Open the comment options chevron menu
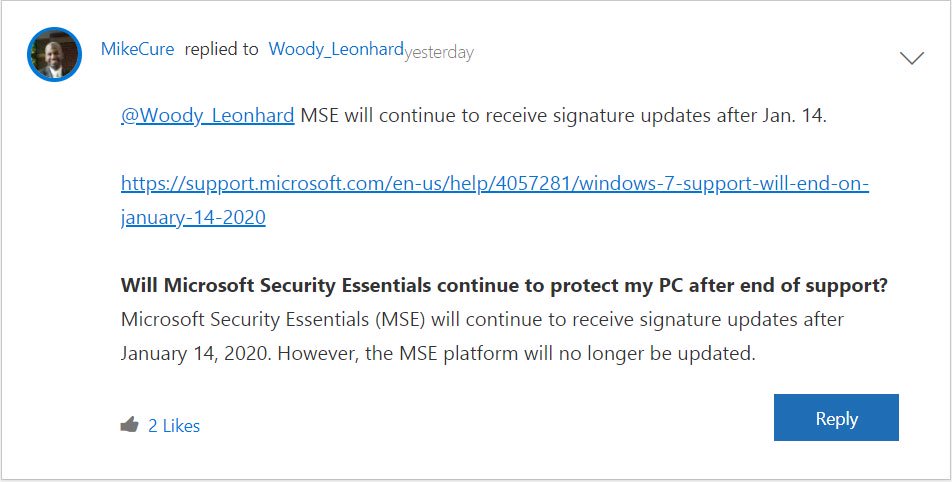The width and height of the screenshot is (952, 482). [x=912, y=58]
